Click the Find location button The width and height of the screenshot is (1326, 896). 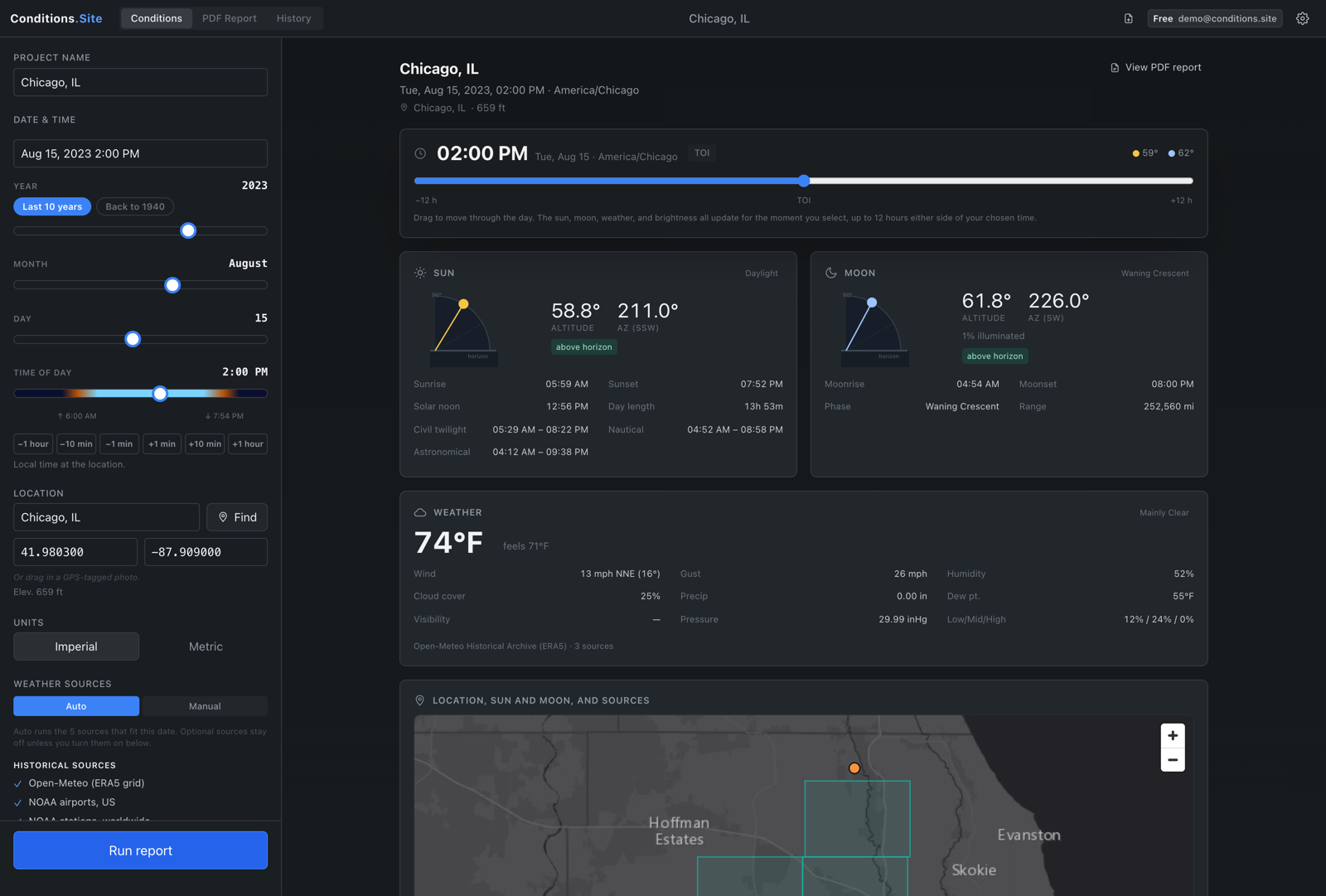pyautogui.click(x=237, y=517)
